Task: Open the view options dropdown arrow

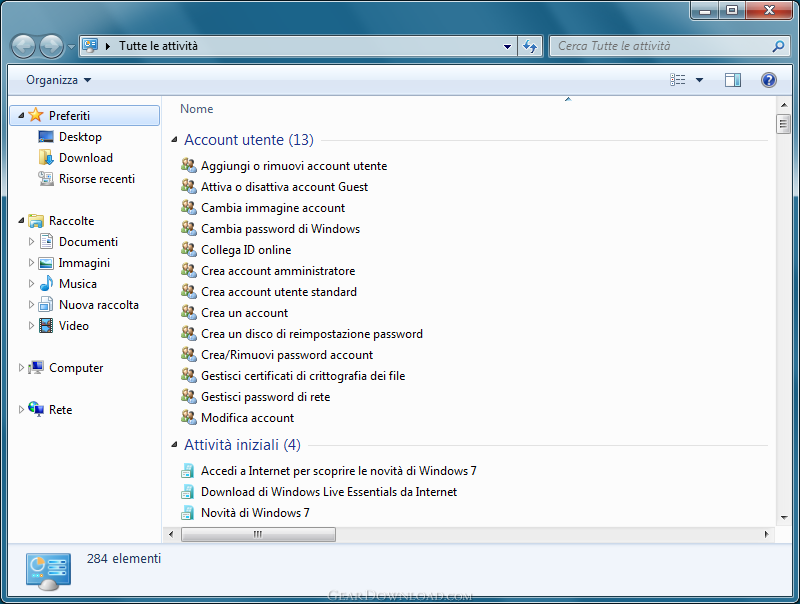Action: [699, 80]
